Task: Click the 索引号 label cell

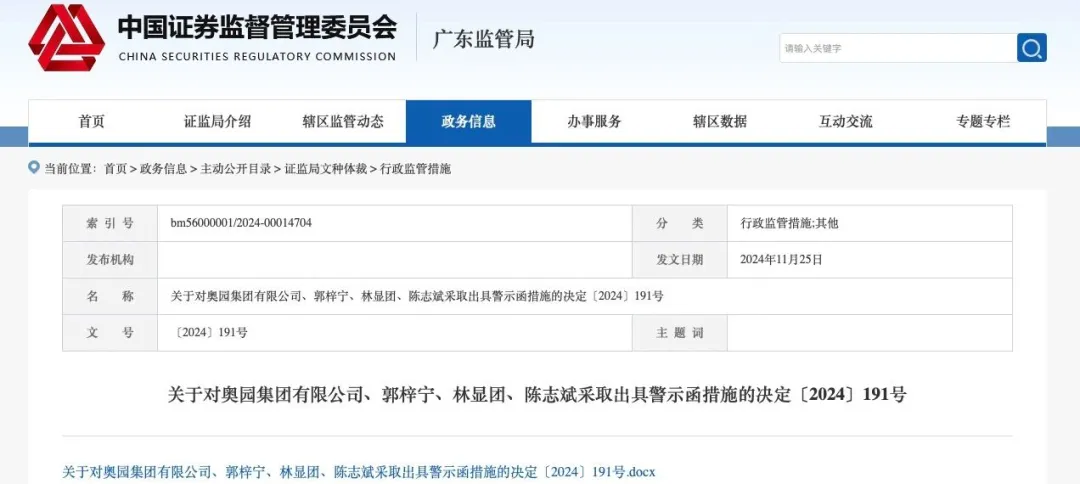Action: (110, 223)
